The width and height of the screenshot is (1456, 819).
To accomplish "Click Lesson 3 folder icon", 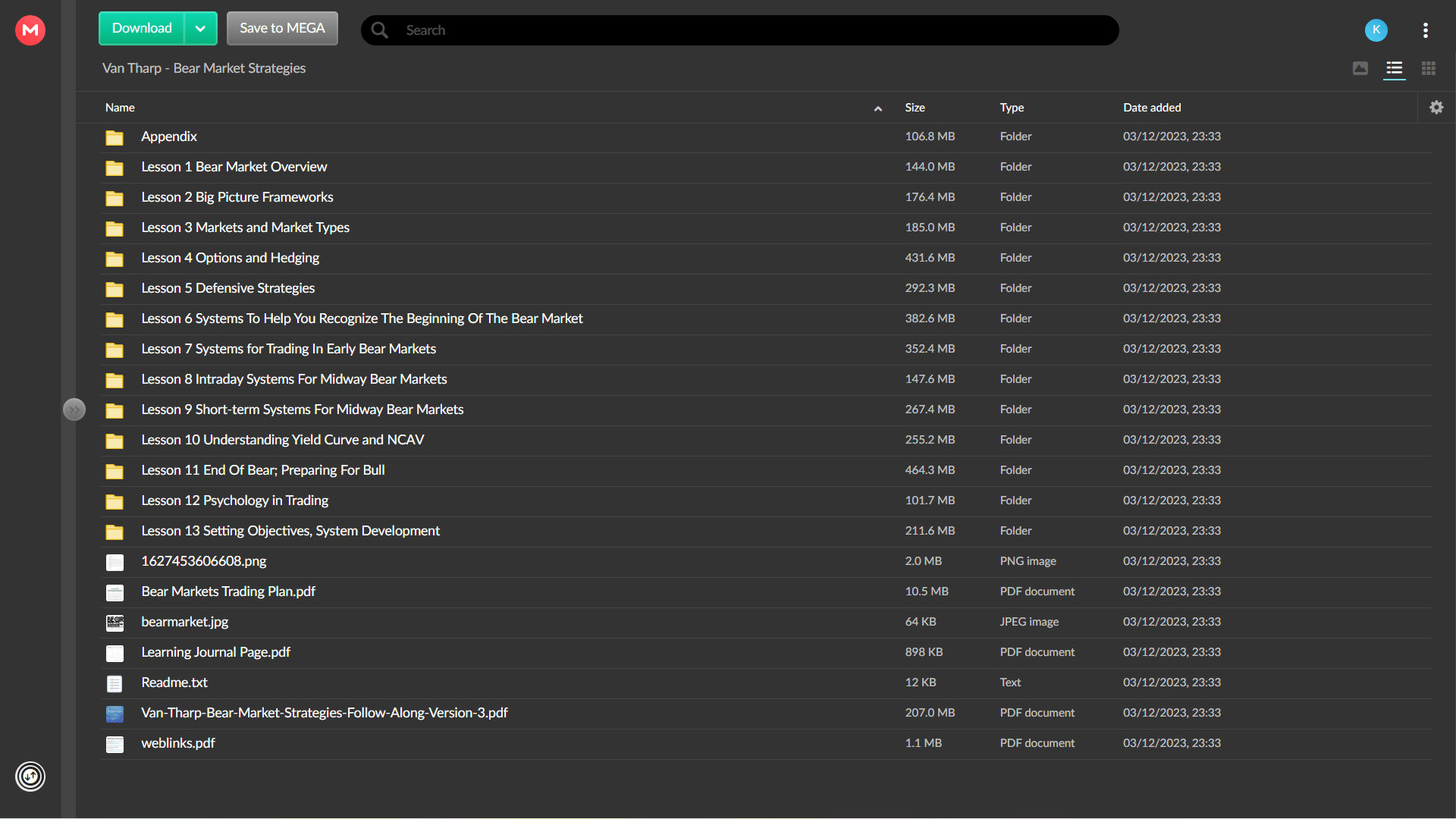I will click(x=115, y=228).
